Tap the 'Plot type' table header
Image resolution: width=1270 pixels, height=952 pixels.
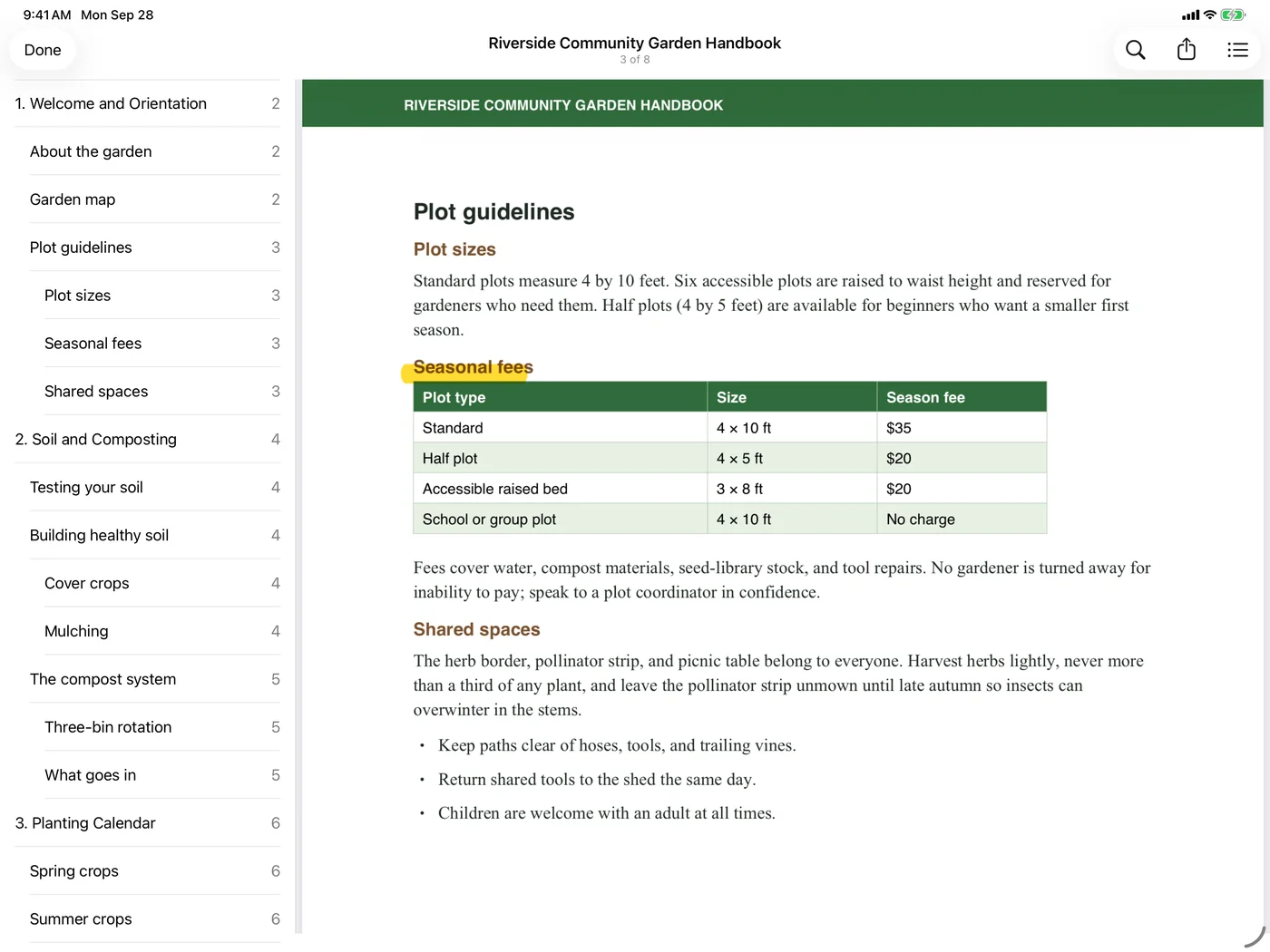561,397
